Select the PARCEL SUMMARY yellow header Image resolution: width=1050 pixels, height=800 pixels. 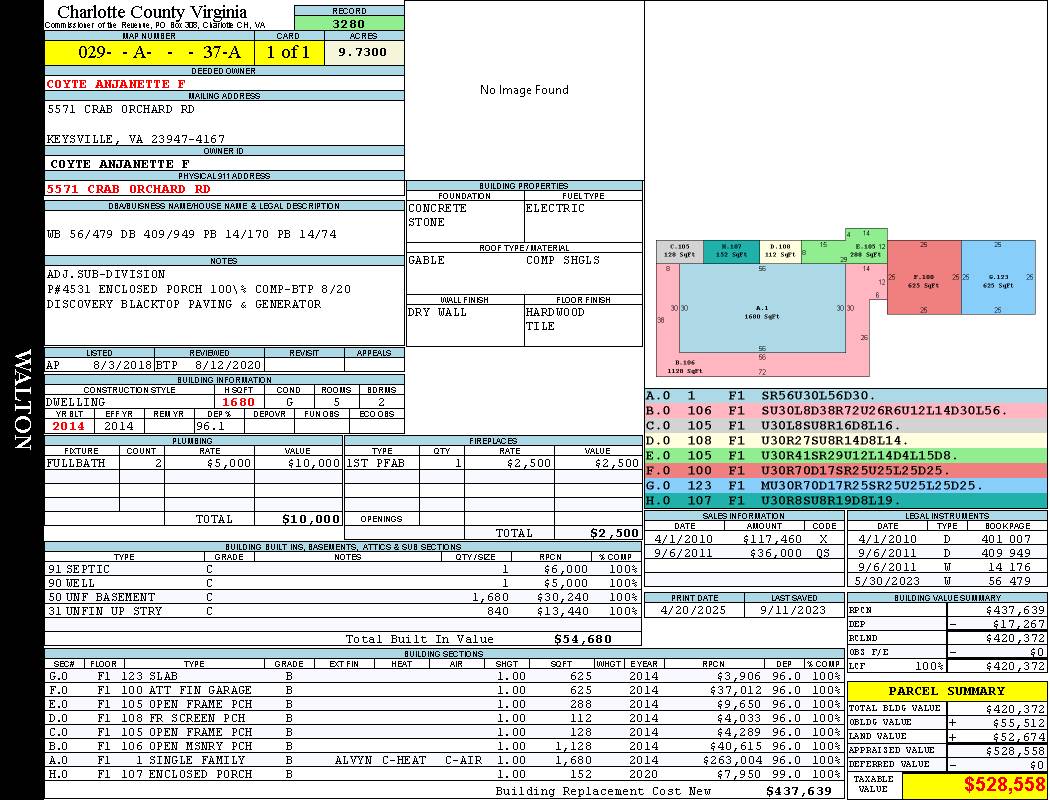947,691
